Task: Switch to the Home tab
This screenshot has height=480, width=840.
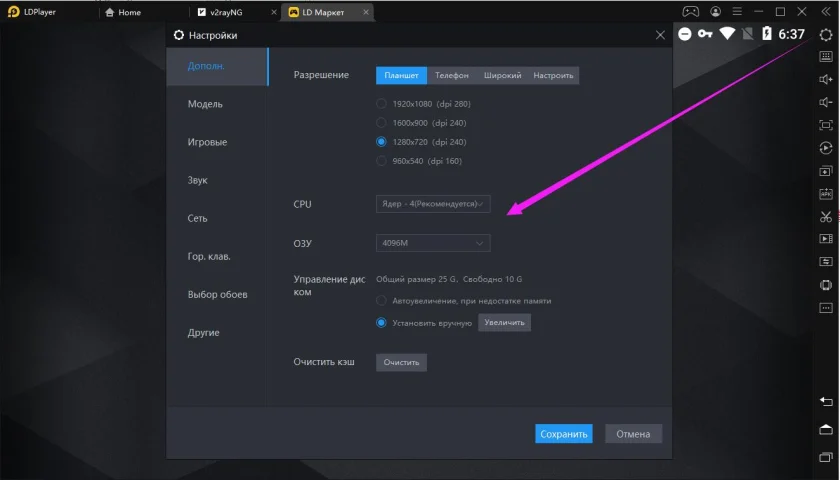Action: 123,12
